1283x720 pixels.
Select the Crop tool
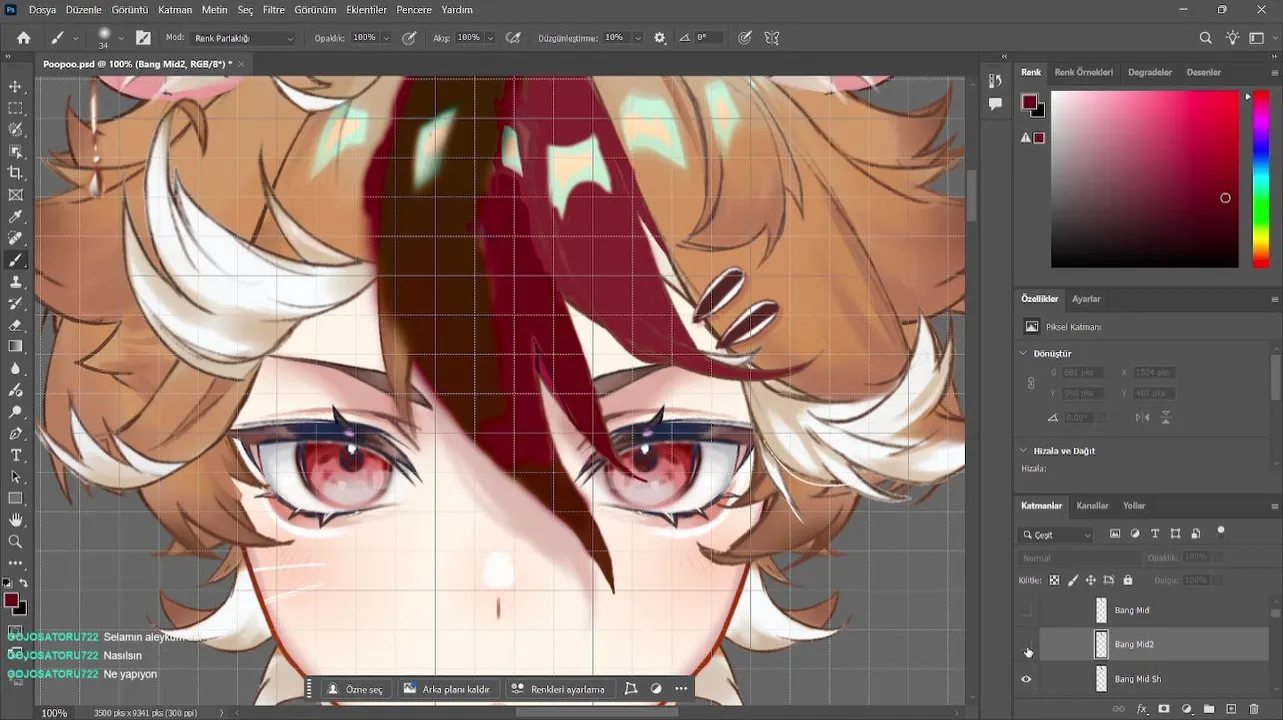[x=15, y=173]
